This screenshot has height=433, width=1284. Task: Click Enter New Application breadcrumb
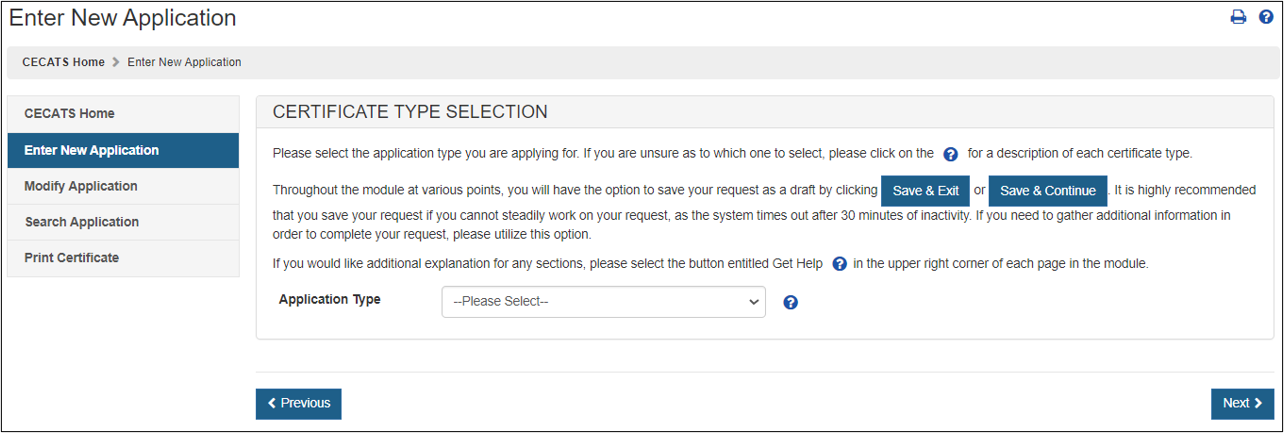184,62
